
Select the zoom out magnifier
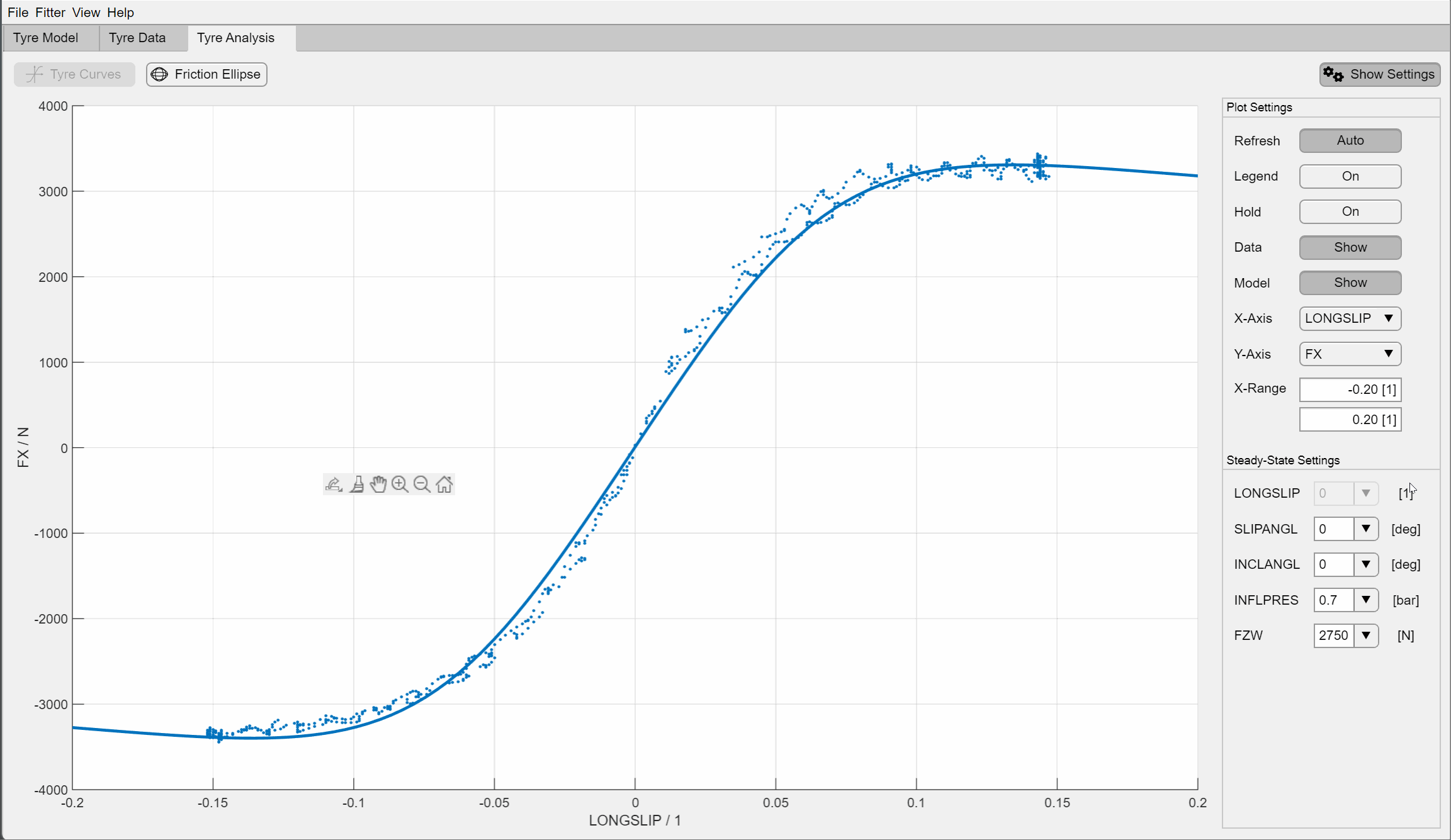(x=422, y=484)
